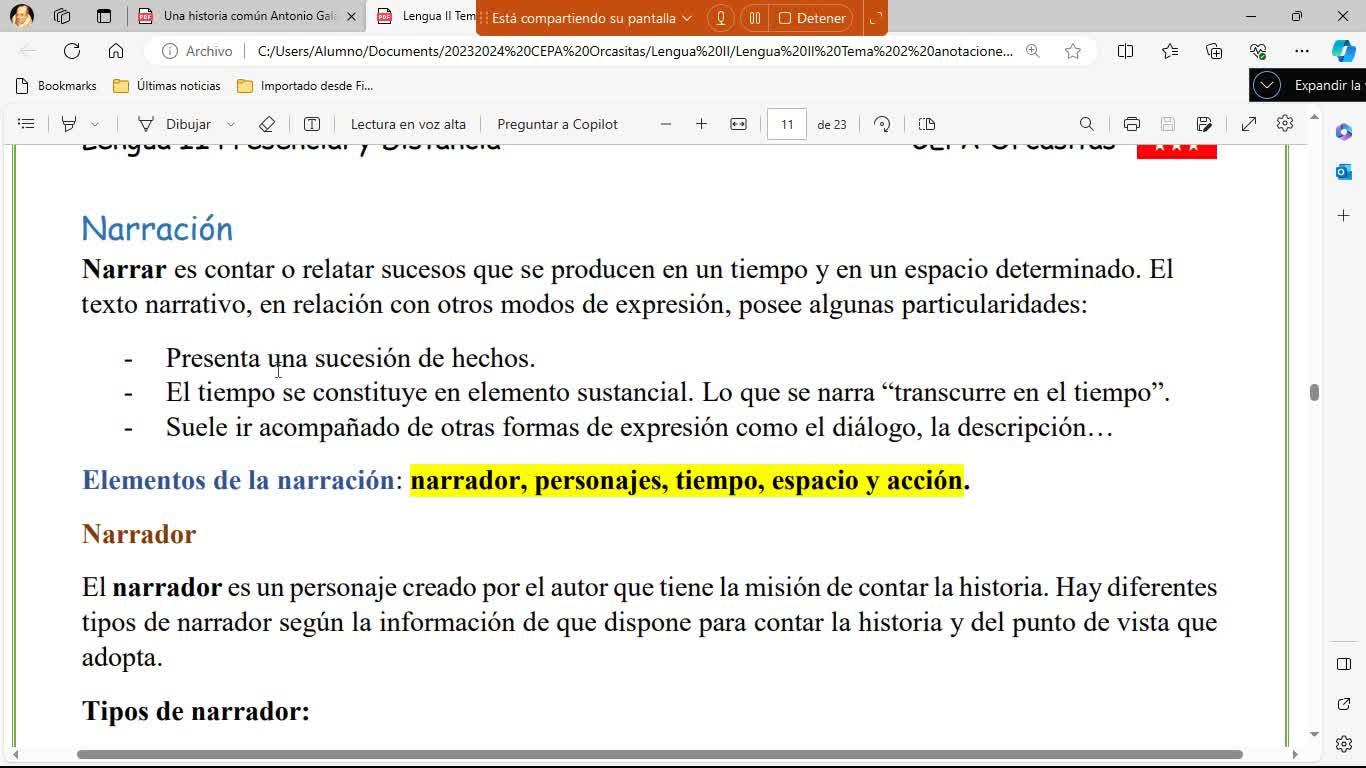This screenshot has height=768, width=1366.
Task: Toggle the sidebar pane layout icon
Action: click(1343, 664)
